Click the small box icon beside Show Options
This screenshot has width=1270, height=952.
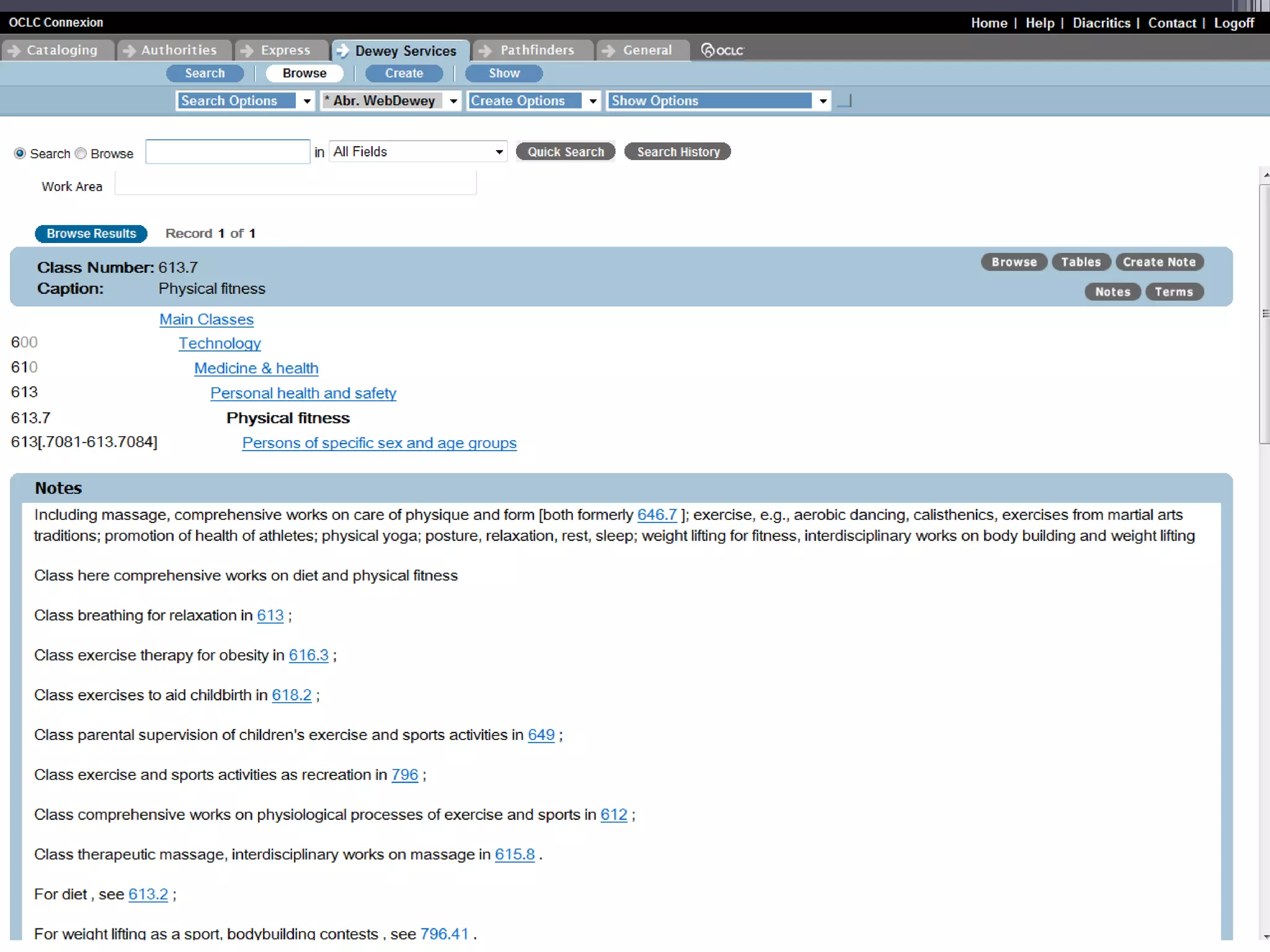pyautogui.click(x=845, y=100)
